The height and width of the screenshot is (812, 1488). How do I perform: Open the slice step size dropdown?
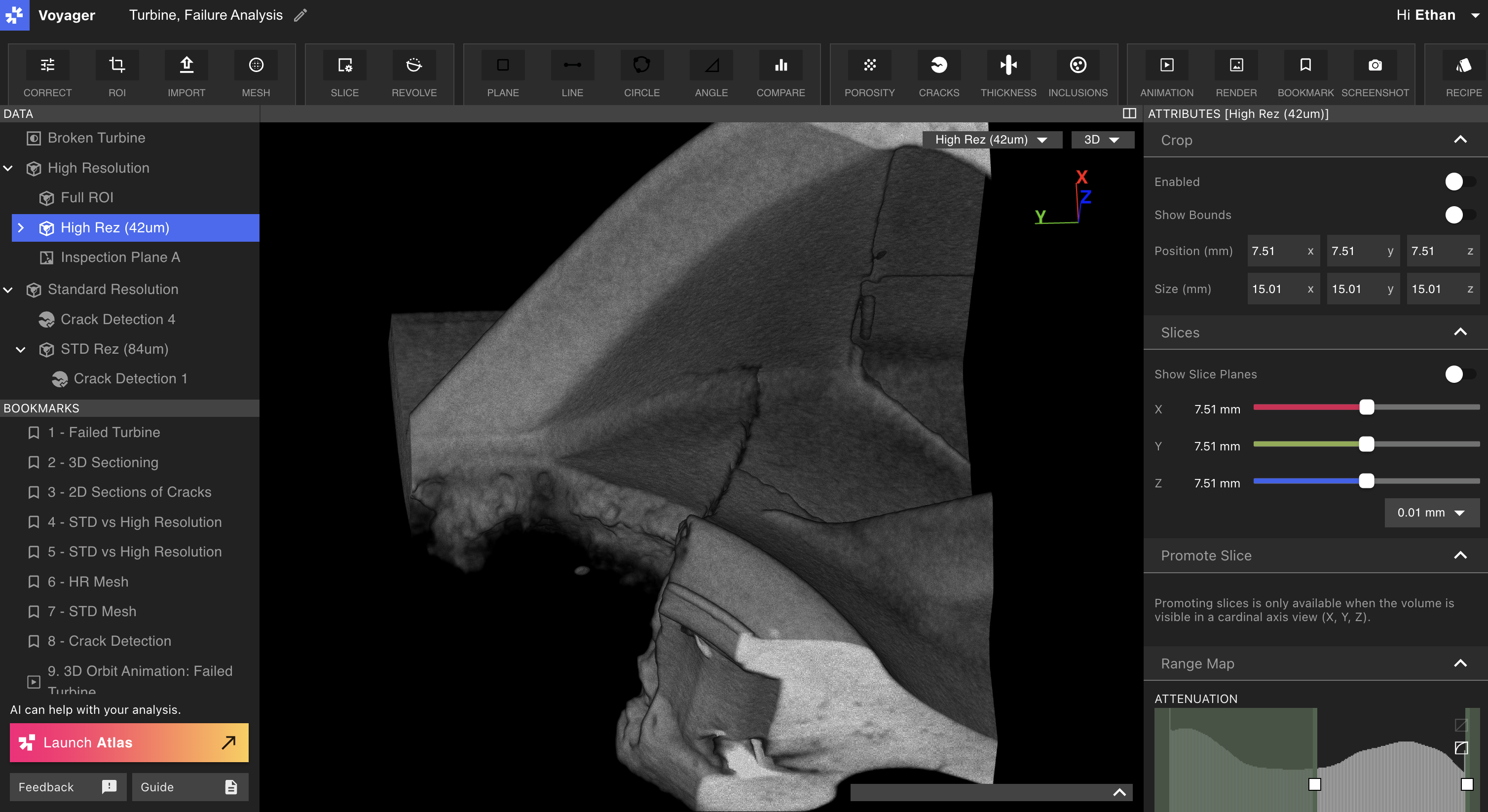pos(1432,512)
